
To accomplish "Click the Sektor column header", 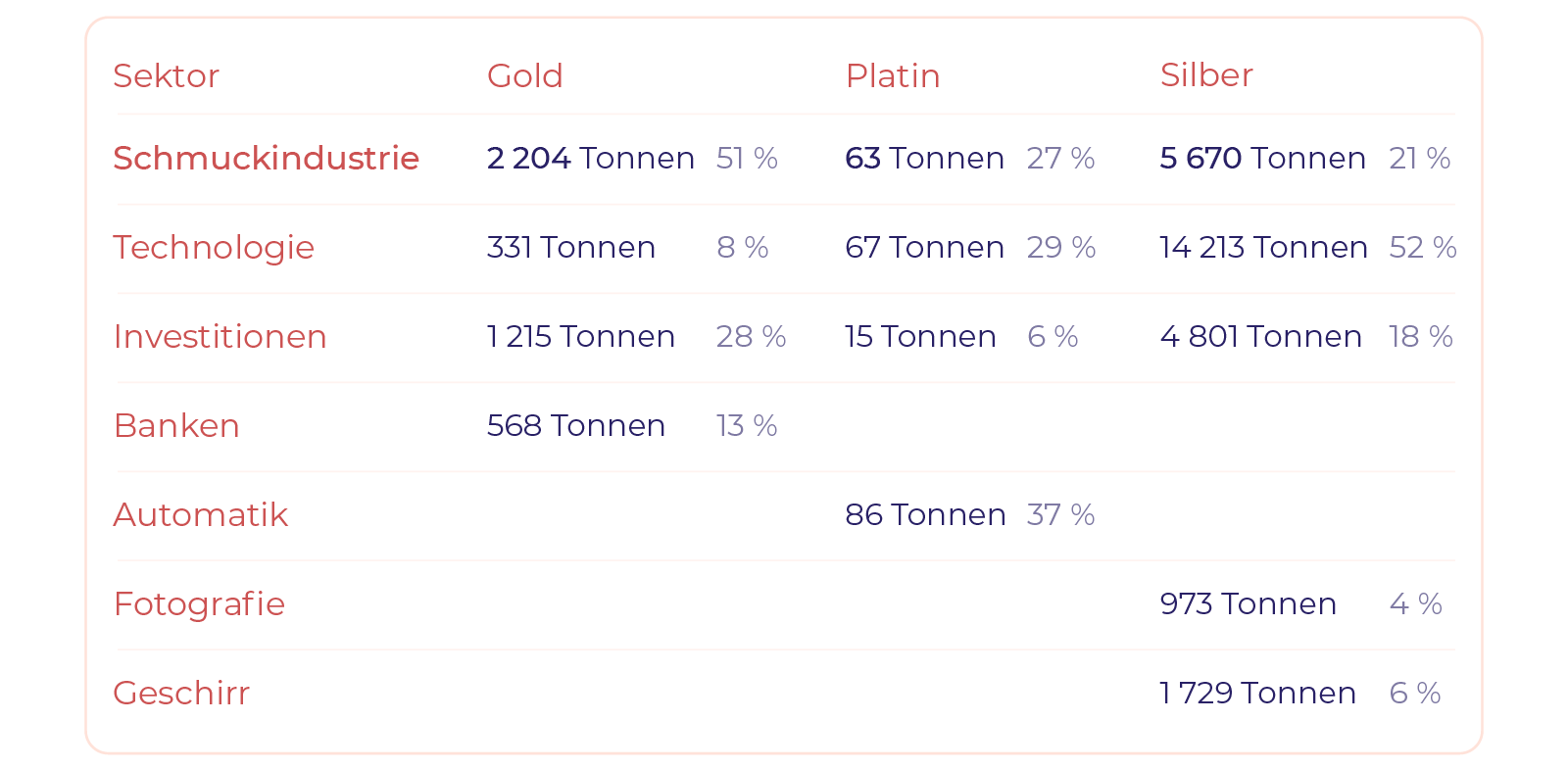I will point(166,75).
